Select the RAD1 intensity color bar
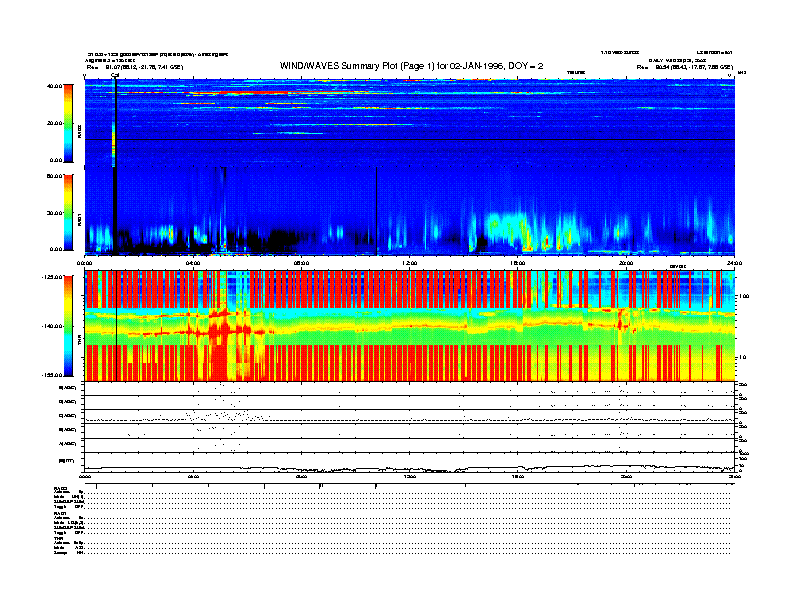The height and width of the screenshot is (612, 792). pyautogui.click(x=68, y=212)
